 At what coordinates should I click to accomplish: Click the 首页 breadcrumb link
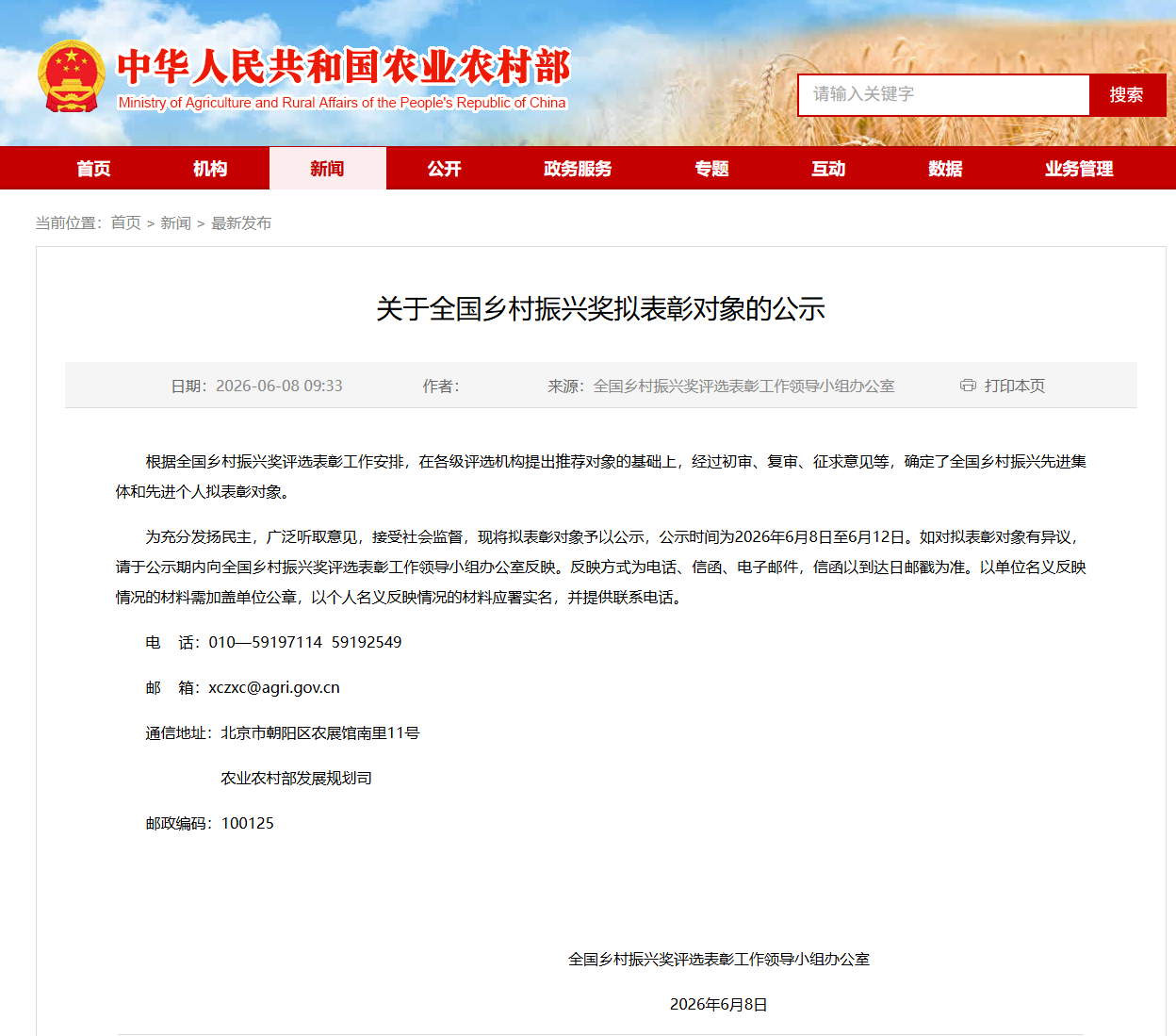click(125, 222)
